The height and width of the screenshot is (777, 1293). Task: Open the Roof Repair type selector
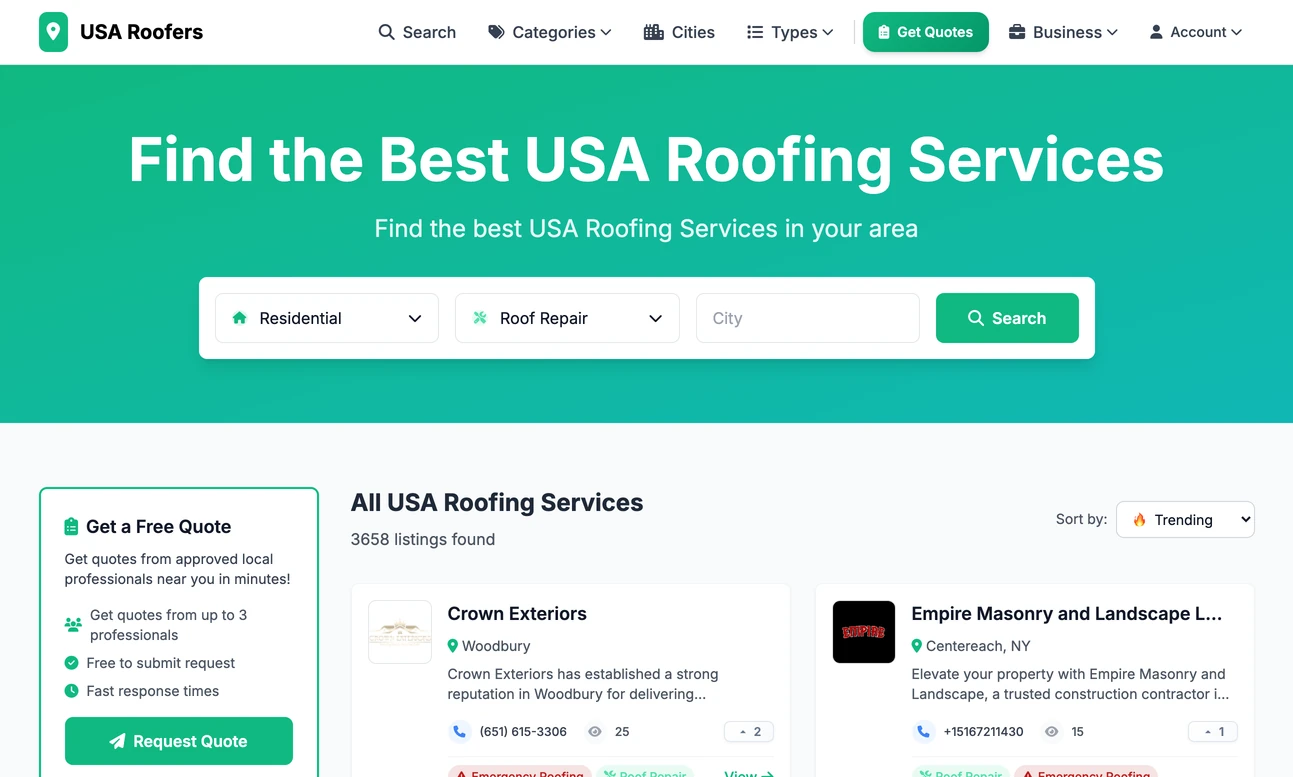tap(567, 318)
